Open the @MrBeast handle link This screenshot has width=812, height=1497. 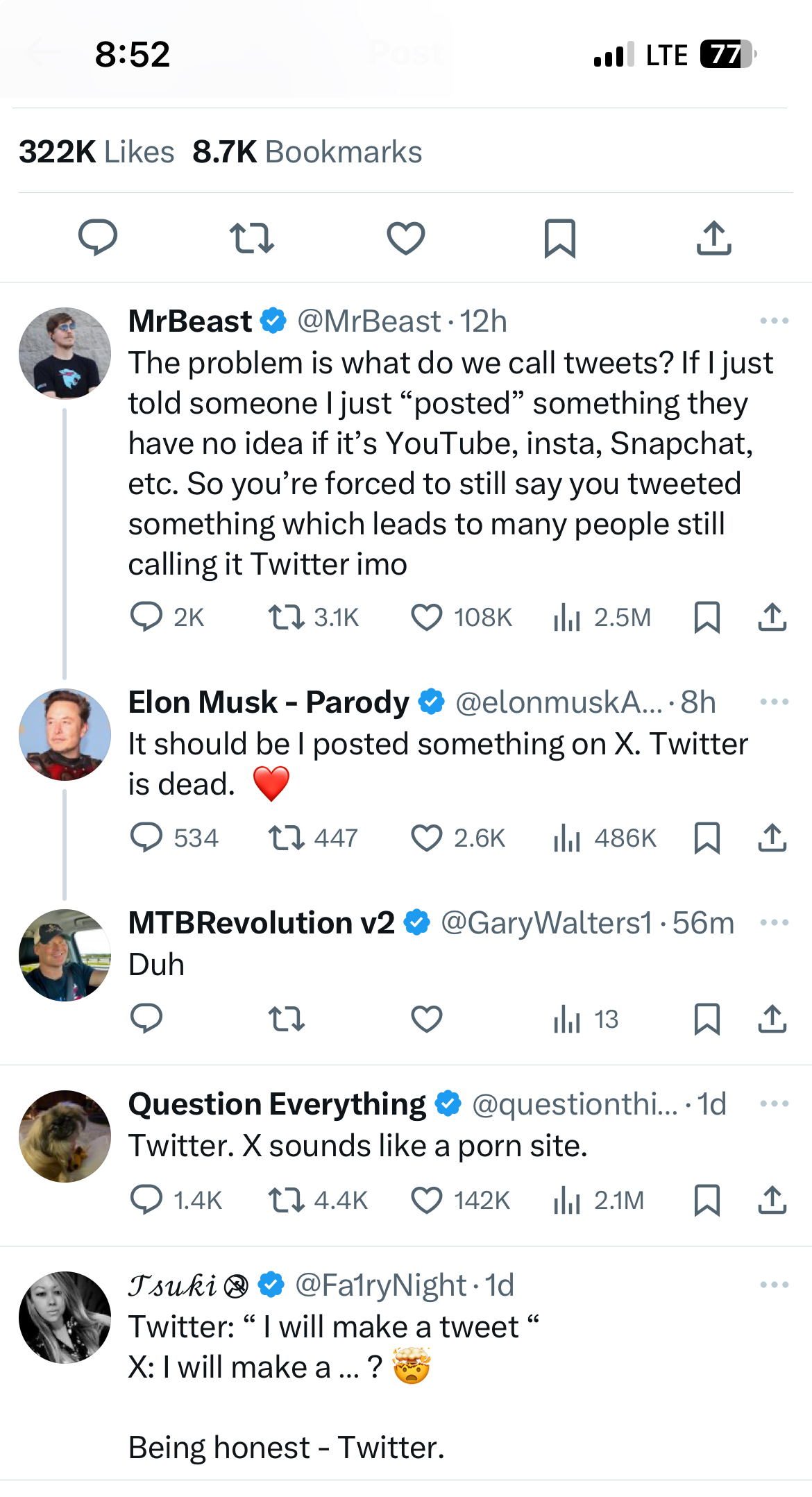[x=369, y=321]
